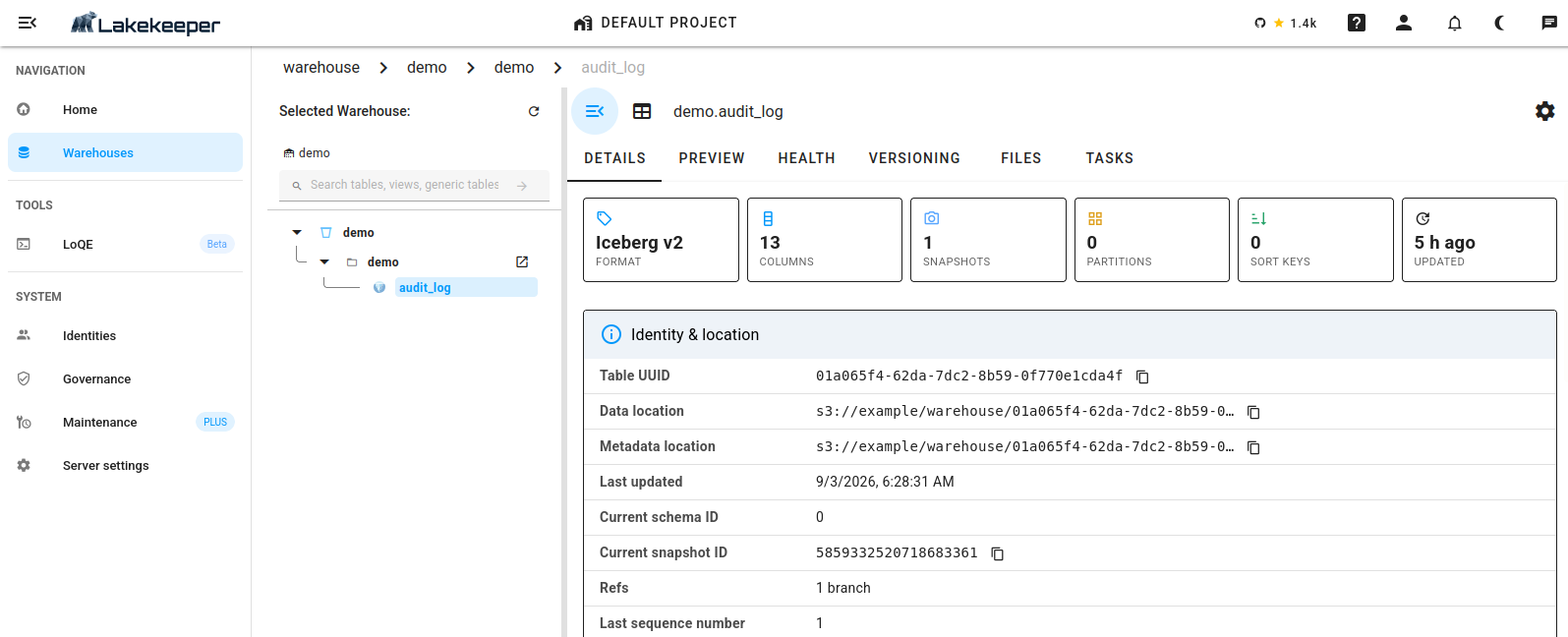Screen dimensions: 1568x637
Task: Click the demo warehouse name label
Action: [x=315, y=152]
